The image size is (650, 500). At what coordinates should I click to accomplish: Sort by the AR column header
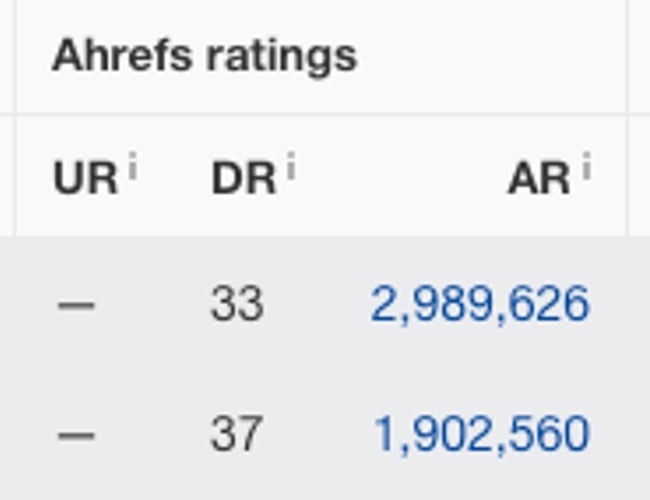tap(539, 179)
